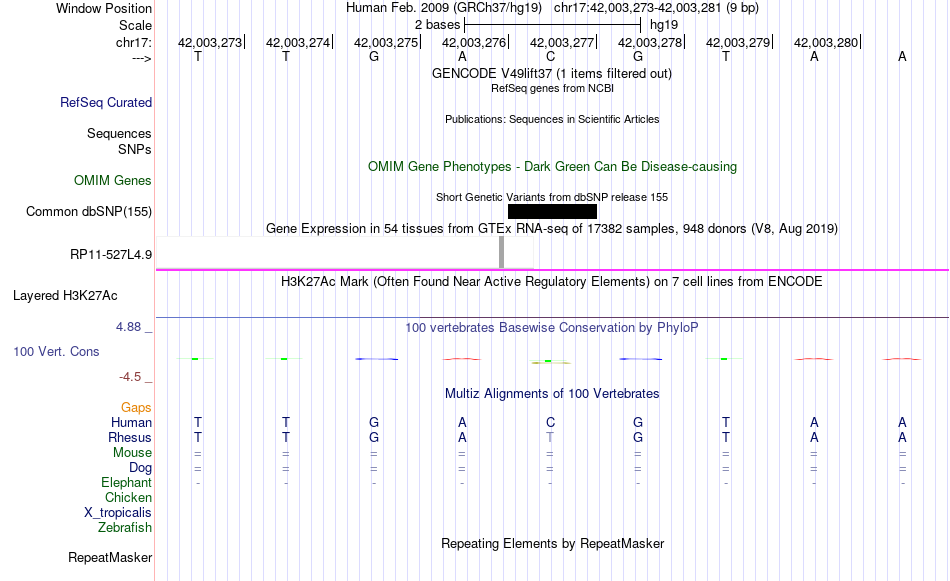The image size is (950, 581).
Task: Select the X_tropicalis alignment row label
Action: [x=118, y=513]
